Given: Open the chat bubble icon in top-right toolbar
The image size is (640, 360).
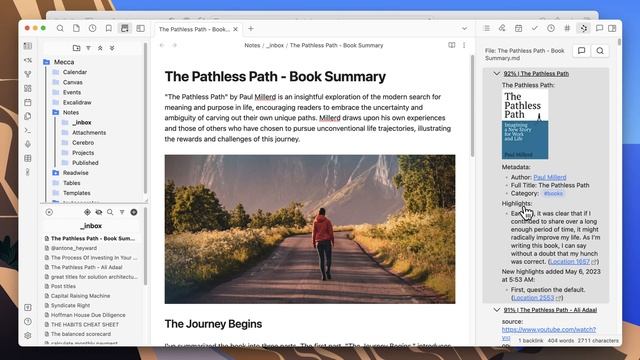Looking at the screenshot, I should click(x=599, y=28).
